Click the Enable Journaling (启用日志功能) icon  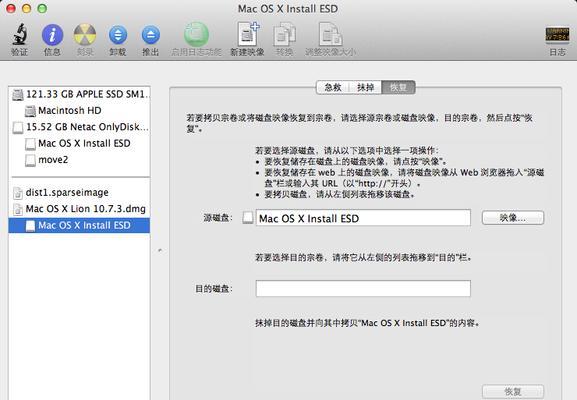(x=196, y=34)
